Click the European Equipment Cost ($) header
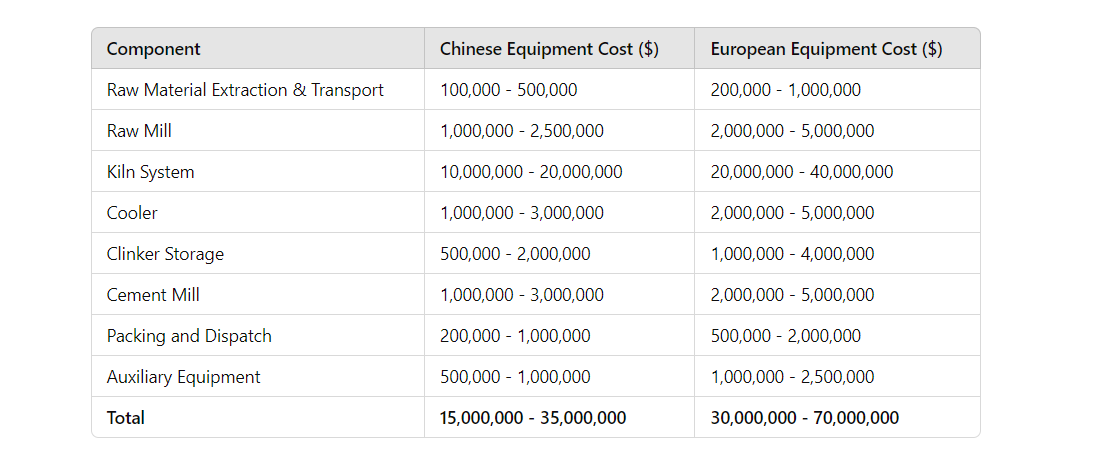Viewport: 1096px width, 468px height. [x=826, y=49]
